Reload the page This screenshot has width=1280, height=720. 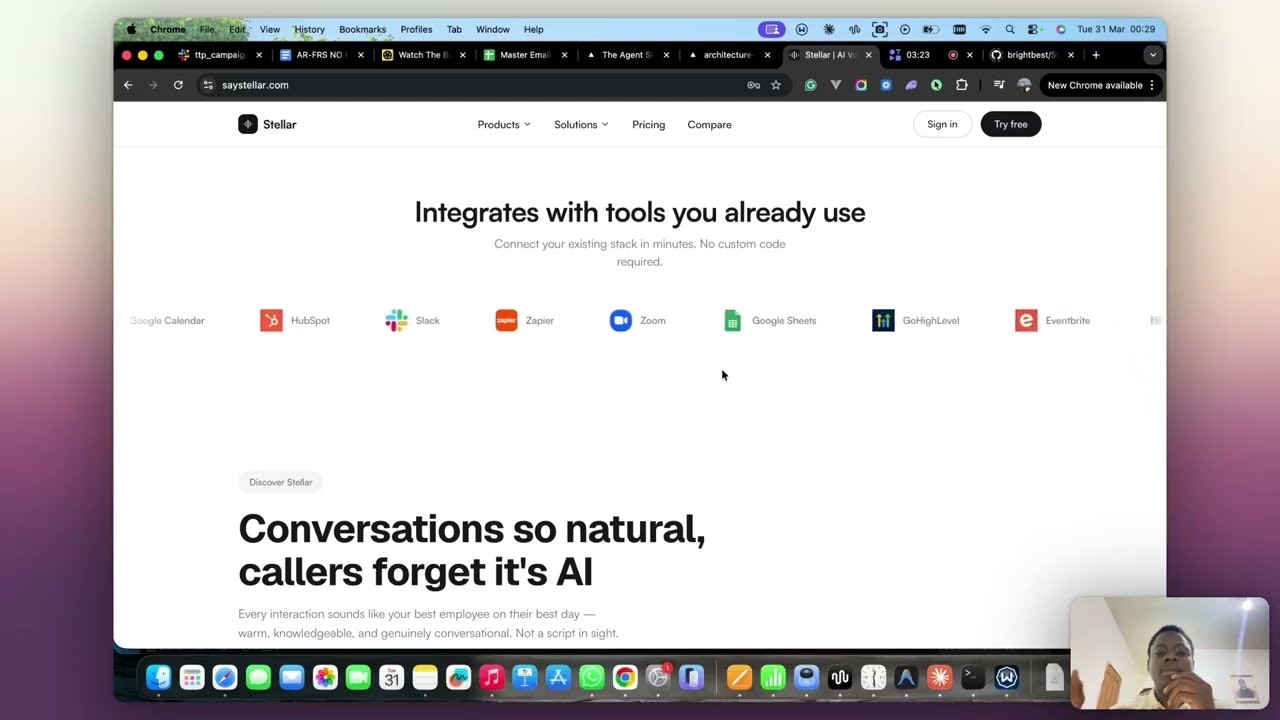coord(178,85)
